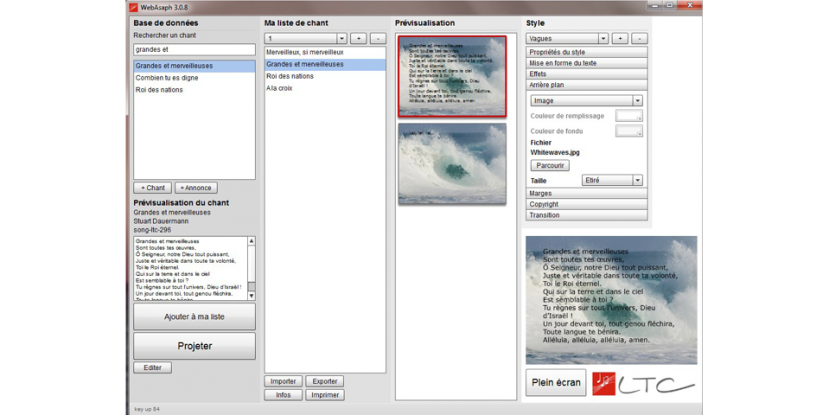Delete the style with minus button

point(640,39)
